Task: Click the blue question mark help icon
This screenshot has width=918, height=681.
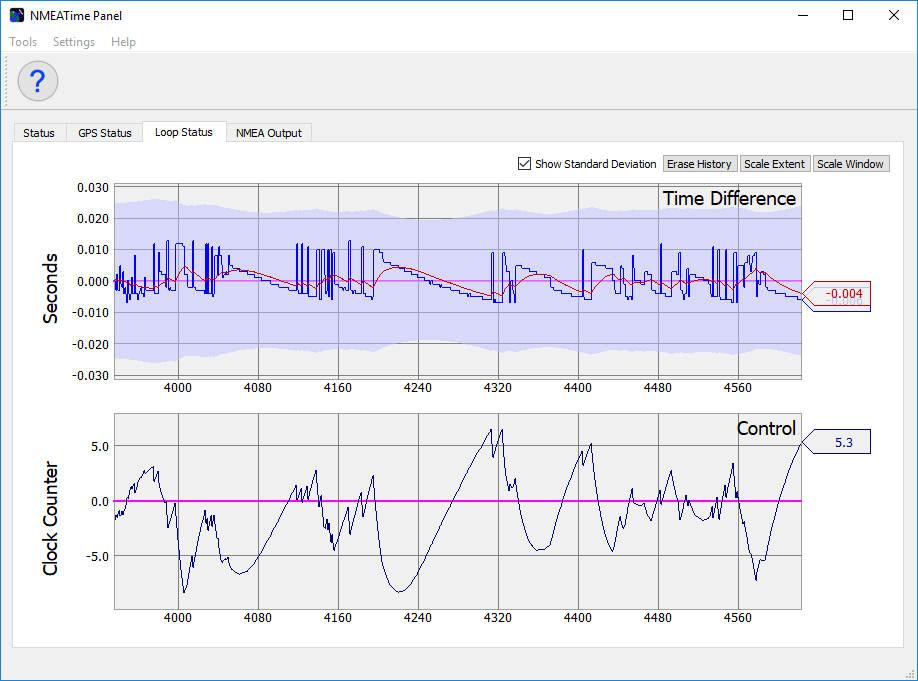Action: [38, 81]
